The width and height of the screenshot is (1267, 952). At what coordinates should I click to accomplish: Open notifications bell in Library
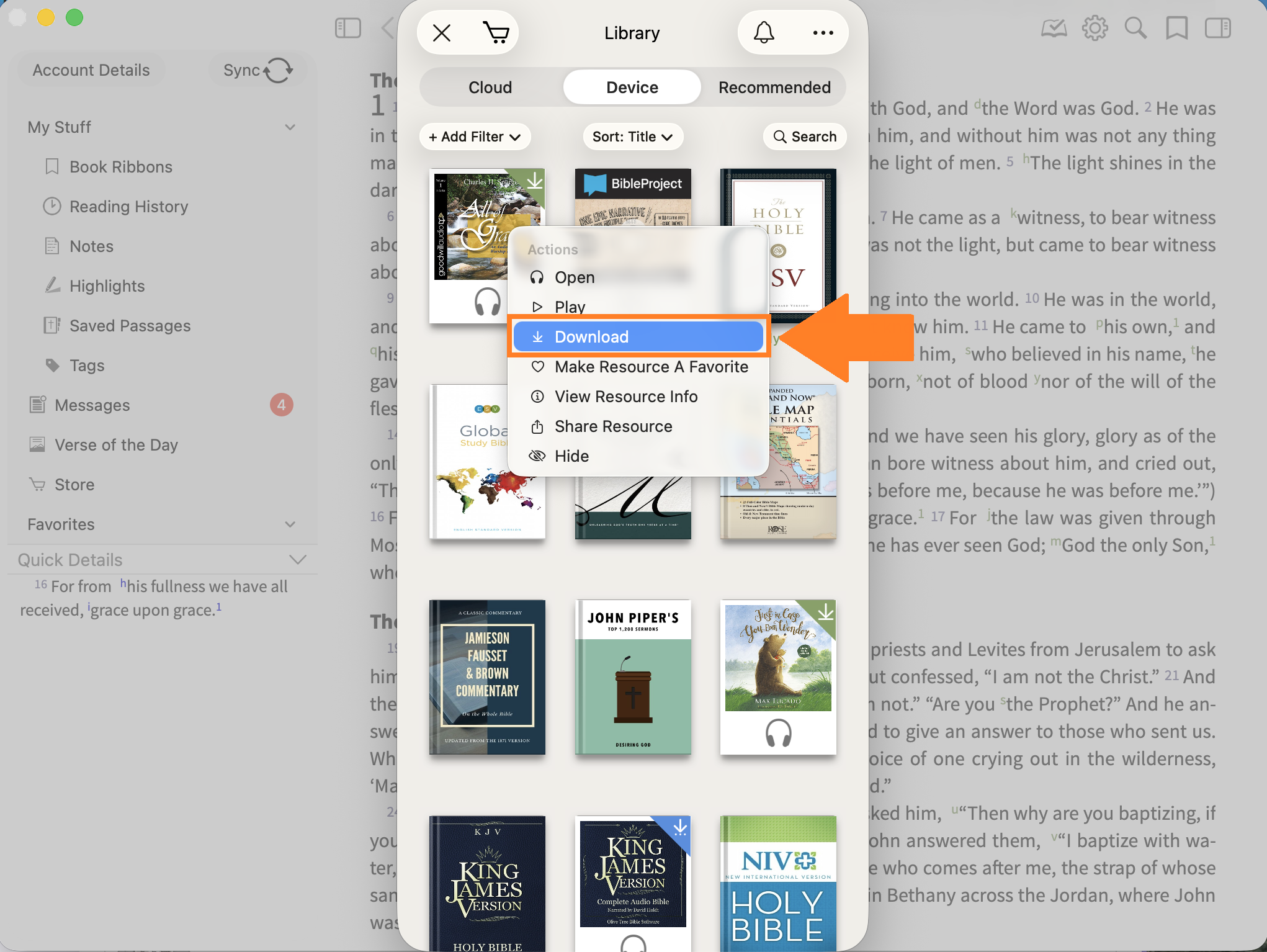pos(764,33)
